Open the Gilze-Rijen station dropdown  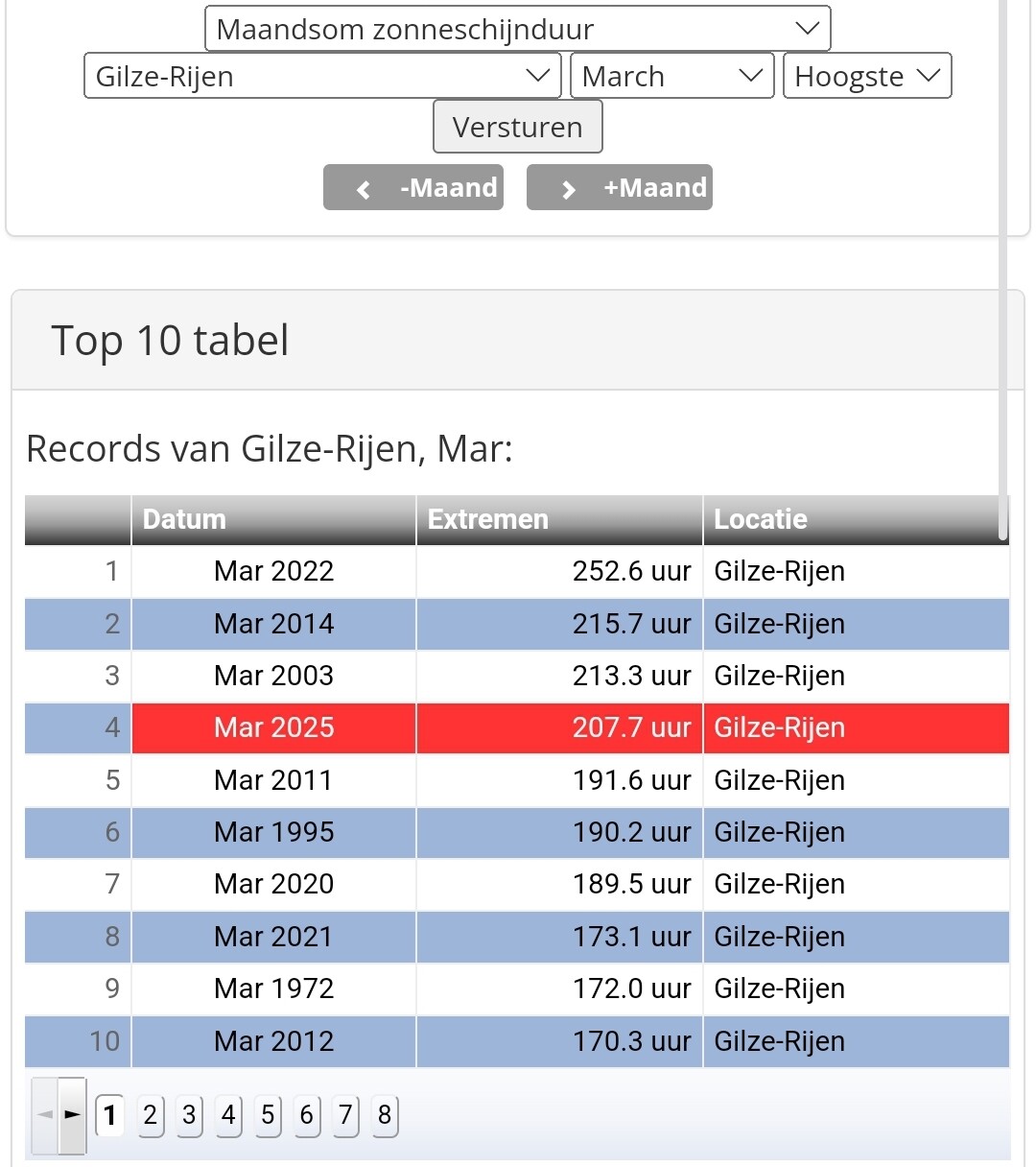322,76
